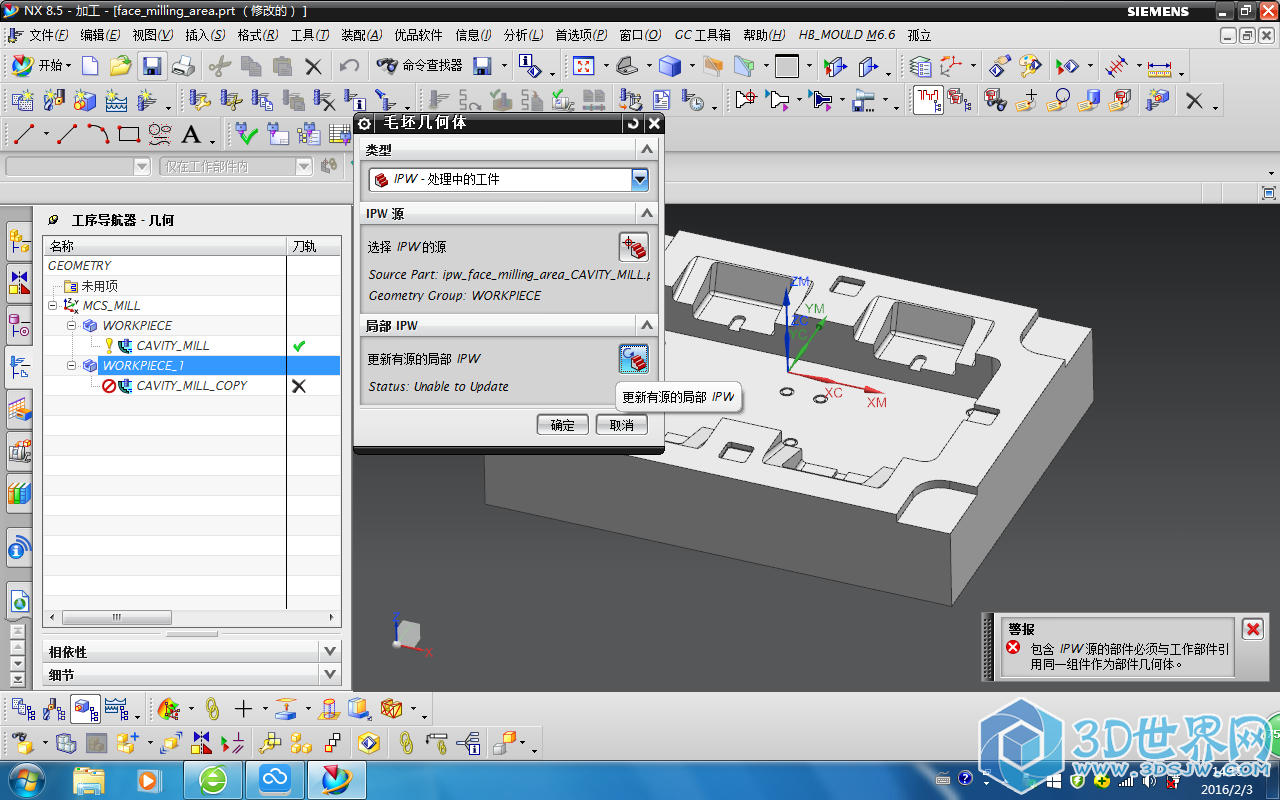Click the 更新有源的局部 IPW update icon

[x=633, y=358]
